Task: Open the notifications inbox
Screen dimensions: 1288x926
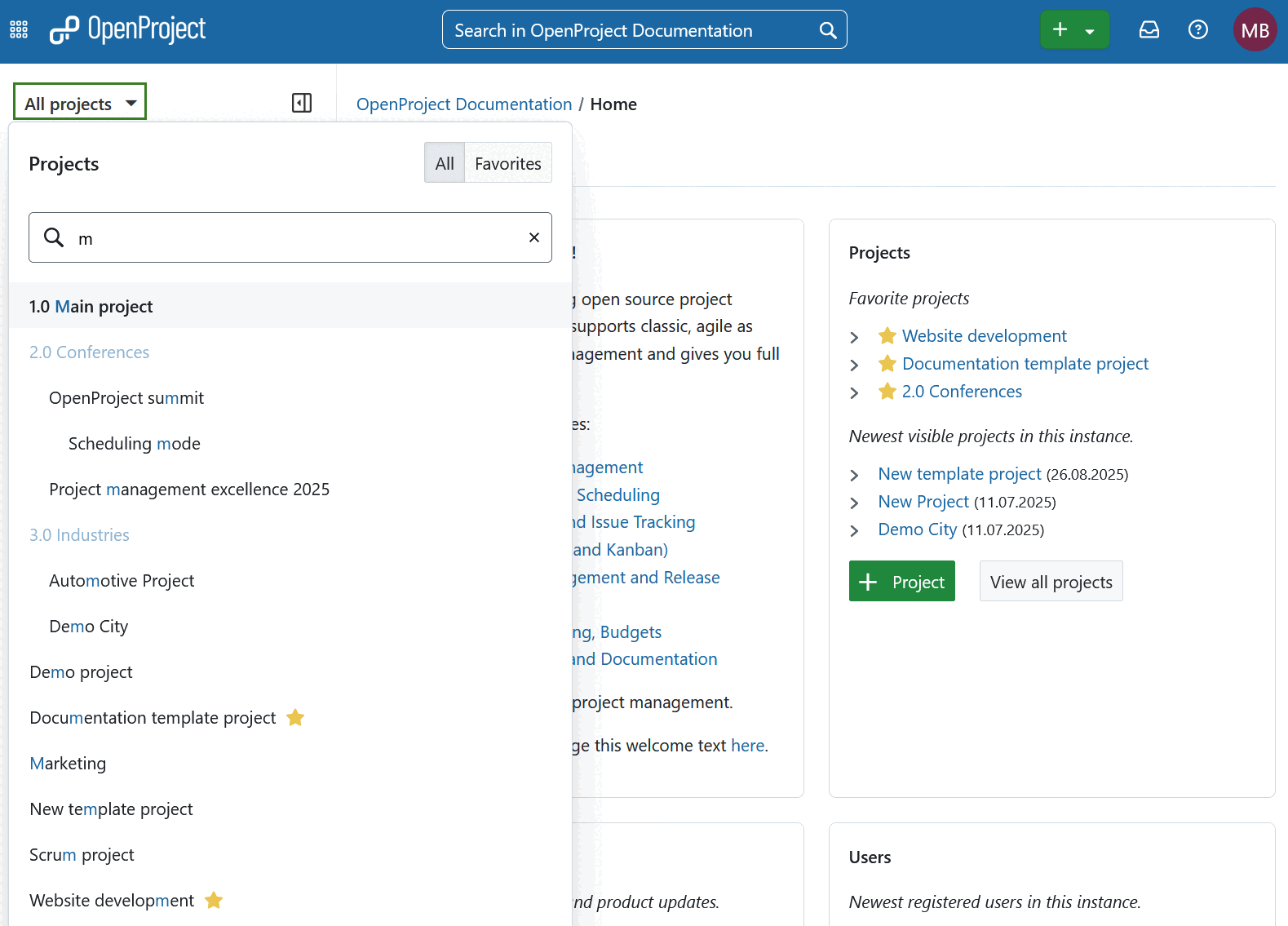Action: pyautogui.click(x=1149, y=30)
